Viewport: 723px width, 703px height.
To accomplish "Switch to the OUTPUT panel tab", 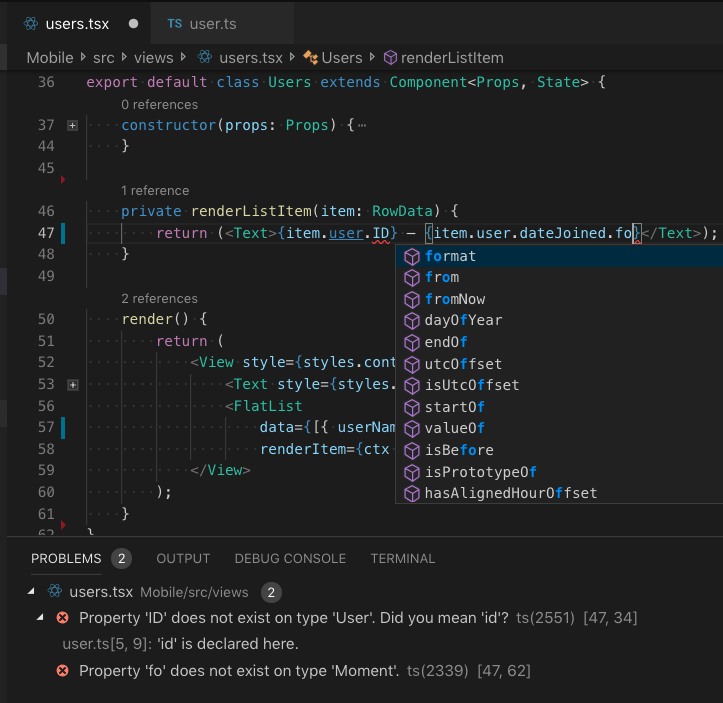I will tap(183, 558).
